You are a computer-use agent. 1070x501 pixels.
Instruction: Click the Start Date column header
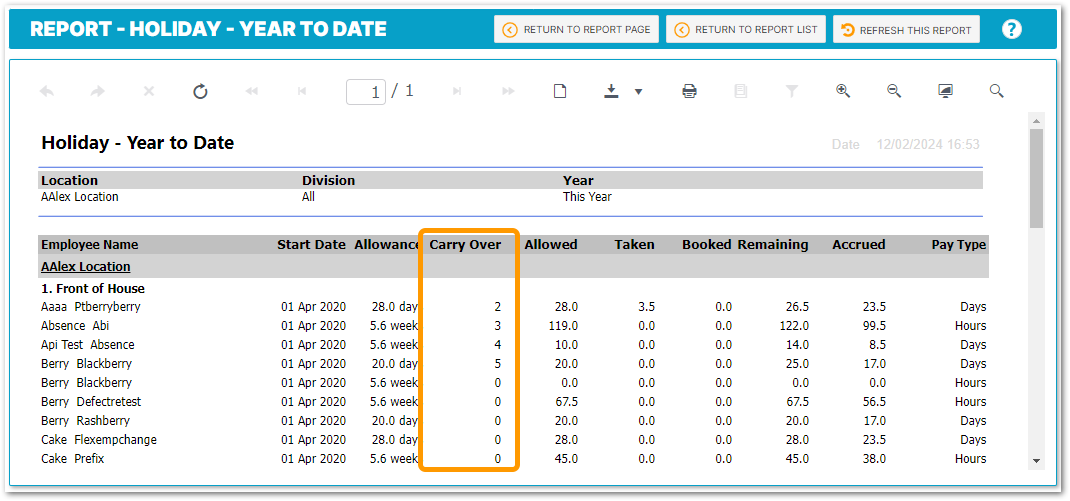(x=311, y=244)
